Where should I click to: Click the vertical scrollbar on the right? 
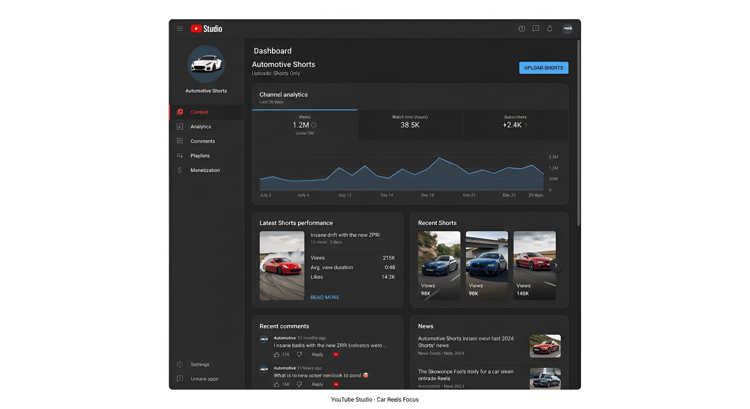coord(578,133)
